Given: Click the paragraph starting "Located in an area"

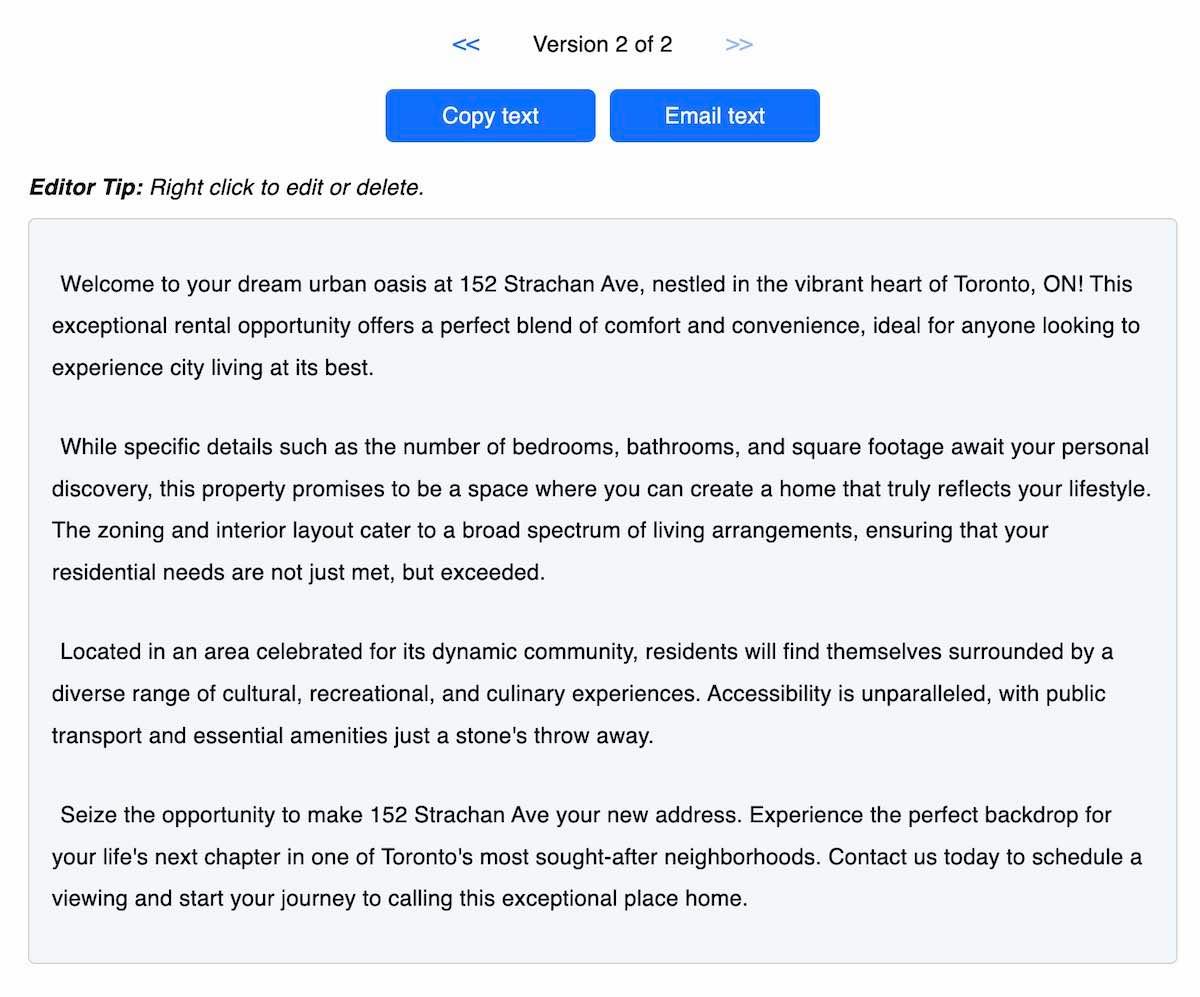Looking at the screenshot, I should (x=582, y=694).
